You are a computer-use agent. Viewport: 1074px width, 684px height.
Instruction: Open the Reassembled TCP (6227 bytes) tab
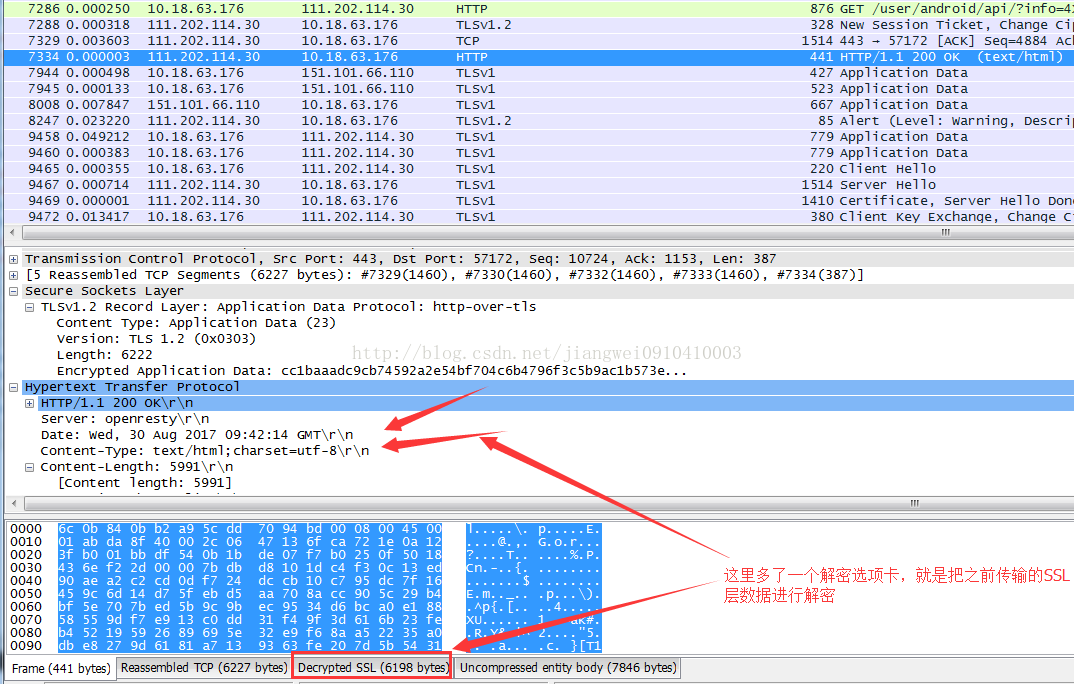tap(203, 668)
